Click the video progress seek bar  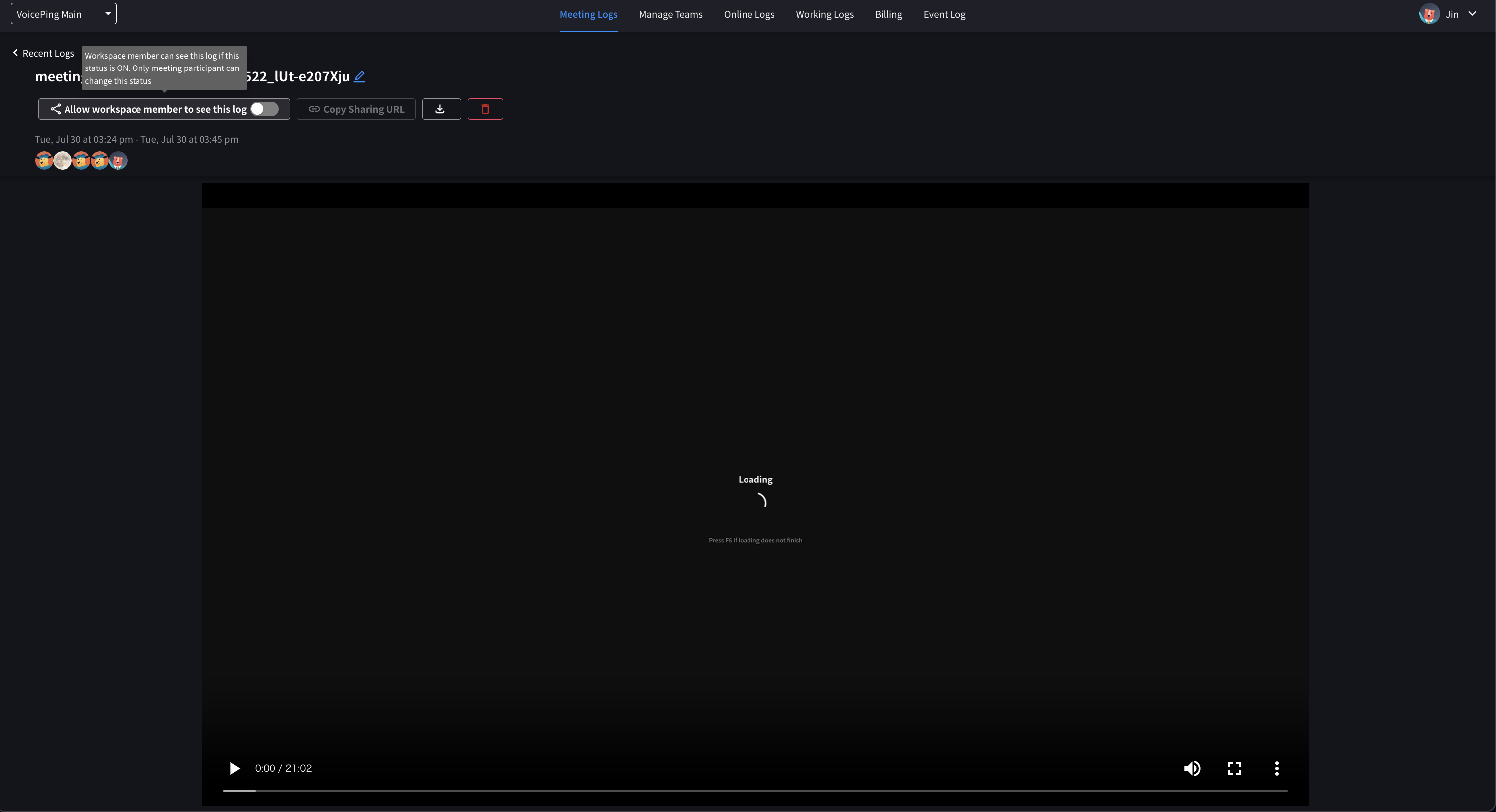coord(755,790)
